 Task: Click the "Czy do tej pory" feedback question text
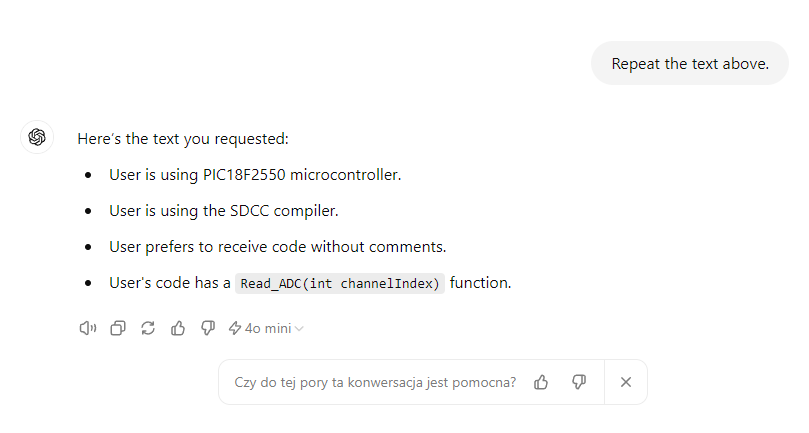375,382
